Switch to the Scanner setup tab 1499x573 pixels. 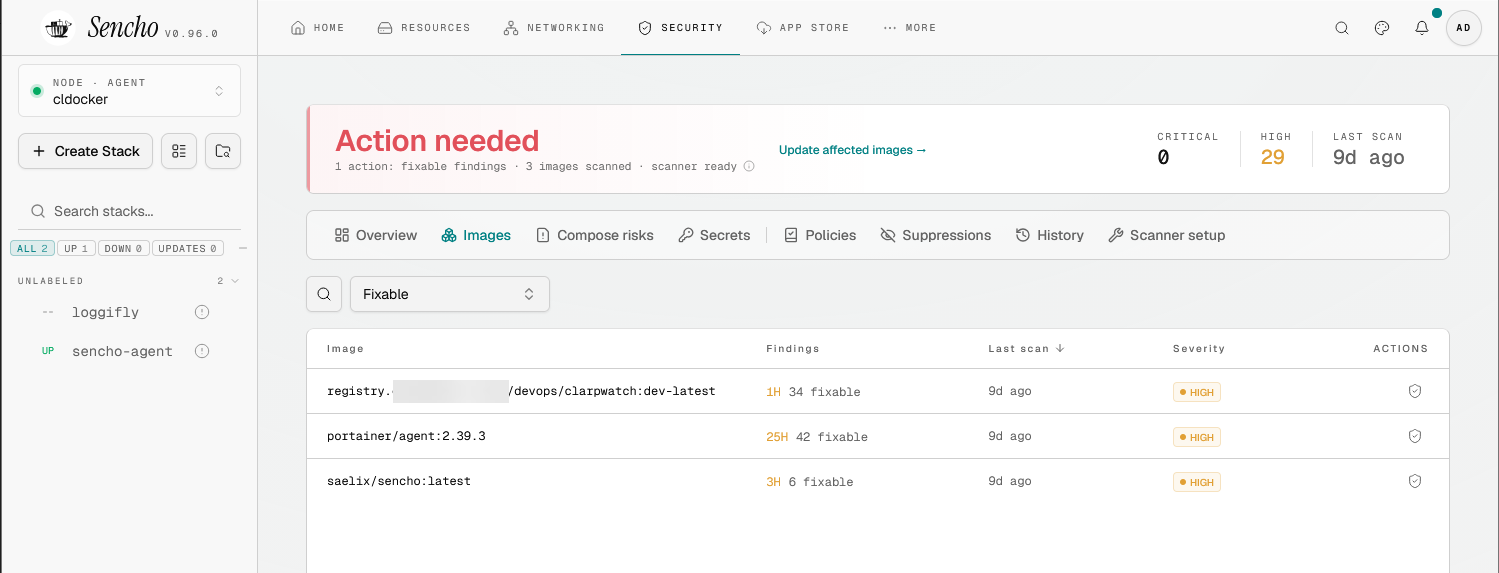(1166, 235)
